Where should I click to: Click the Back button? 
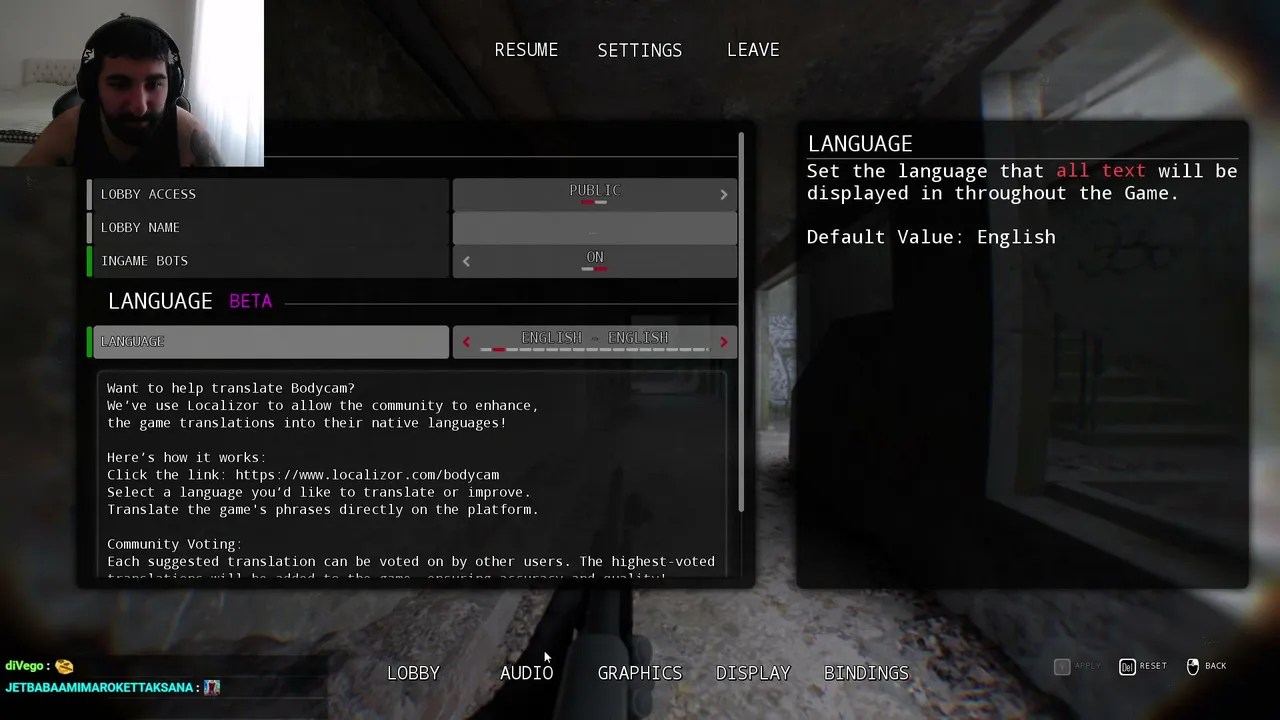(x=1206, y=666)
